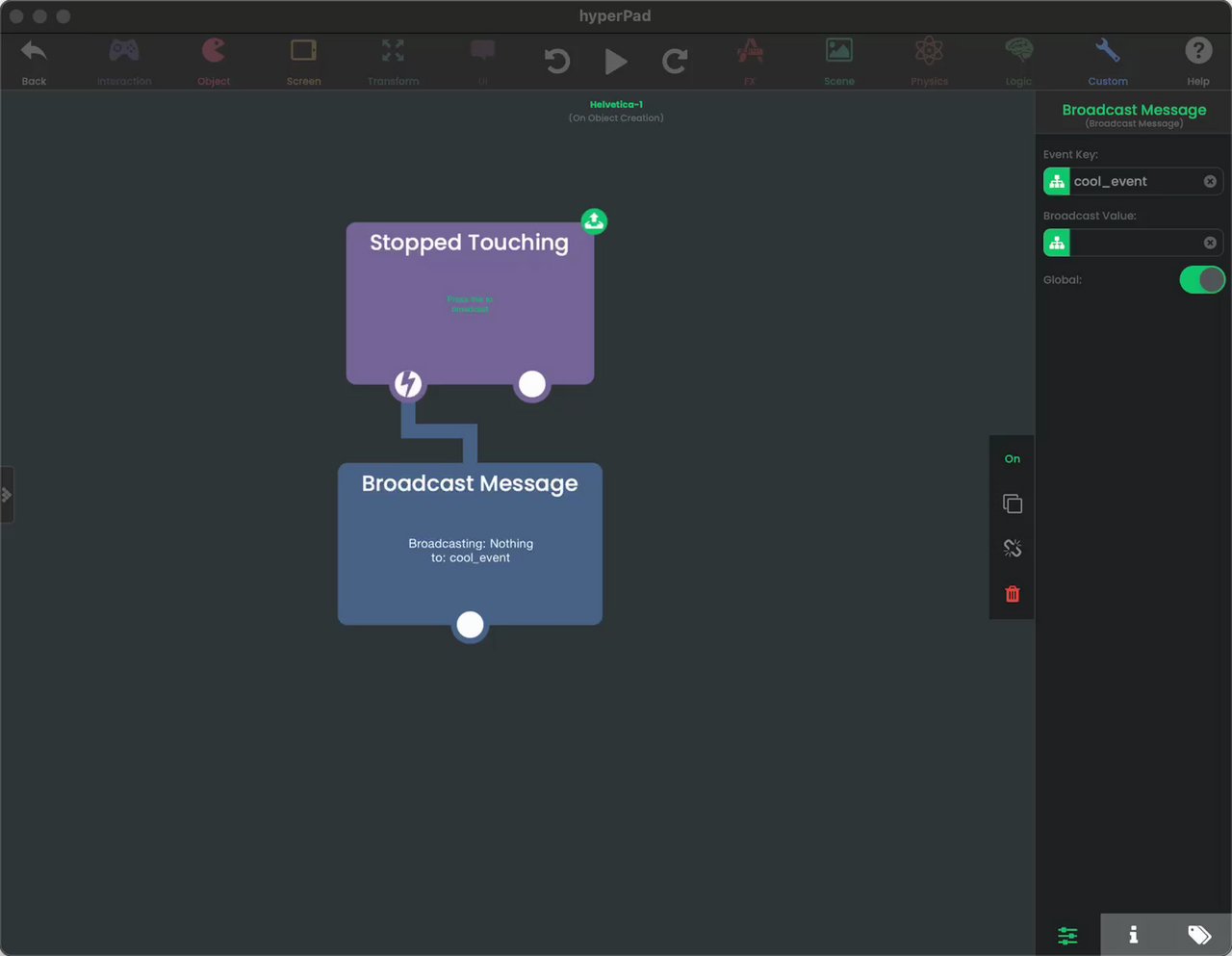Go Back using the arrow icon
The width and height of the screenshot is (1232, 956).
click(34, 61)
